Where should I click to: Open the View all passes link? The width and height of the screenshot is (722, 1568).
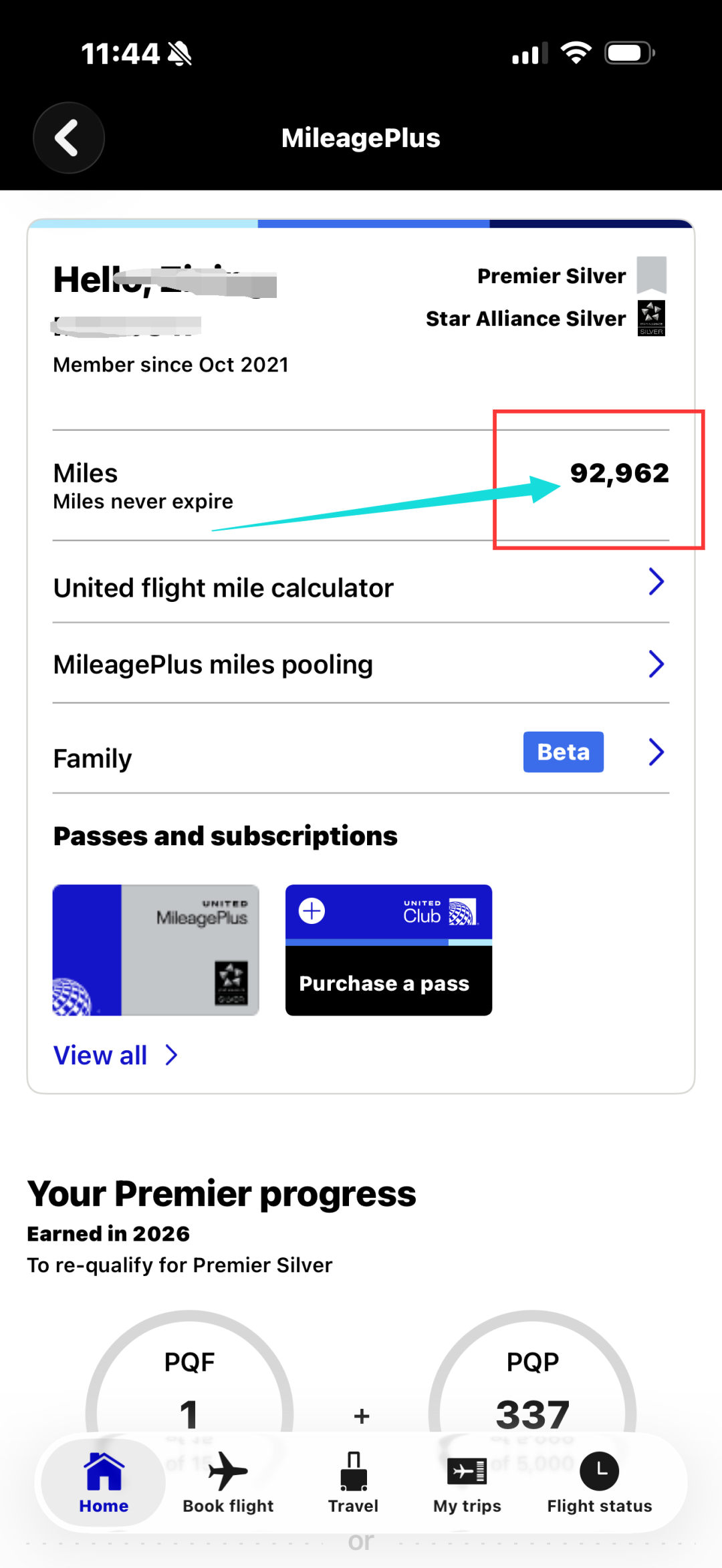116,1056
